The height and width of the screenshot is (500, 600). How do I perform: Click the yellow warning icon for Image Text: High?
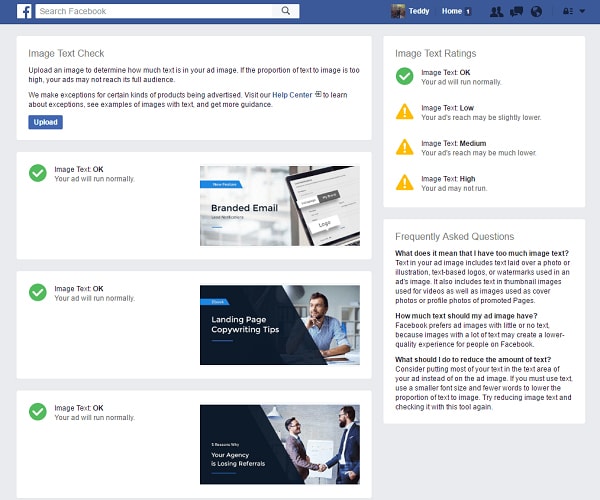[x=404, y=182]
